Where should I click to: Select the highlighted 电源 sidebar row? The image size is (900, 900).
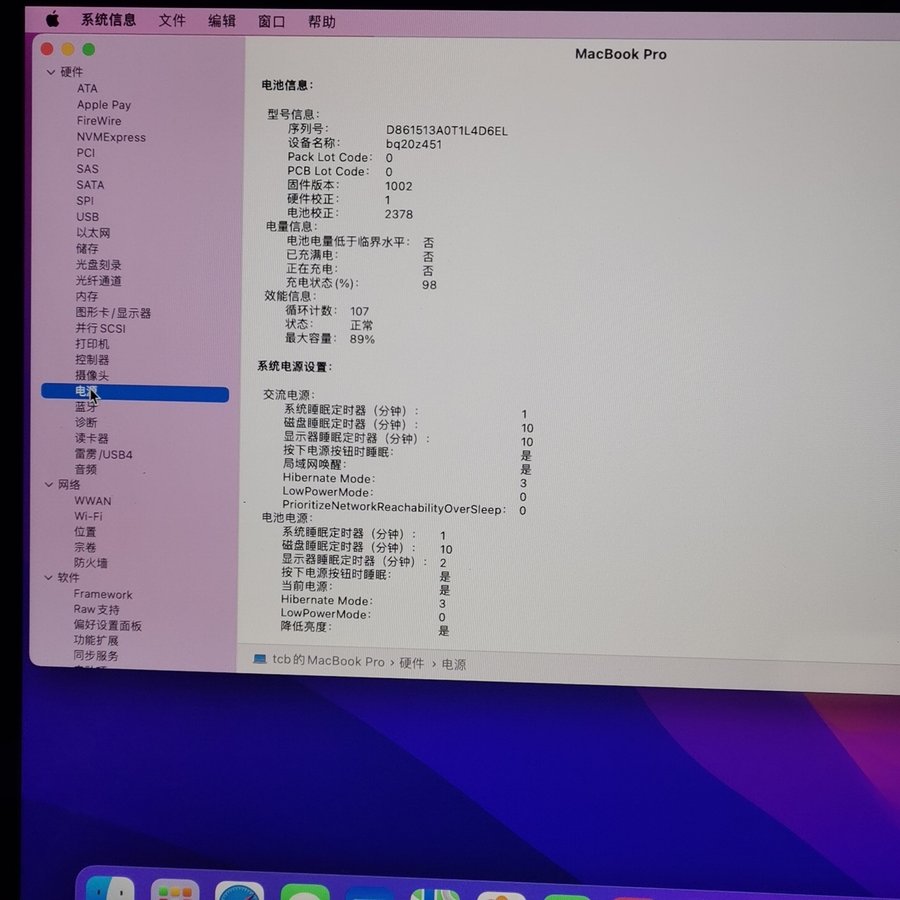[135, 393]
